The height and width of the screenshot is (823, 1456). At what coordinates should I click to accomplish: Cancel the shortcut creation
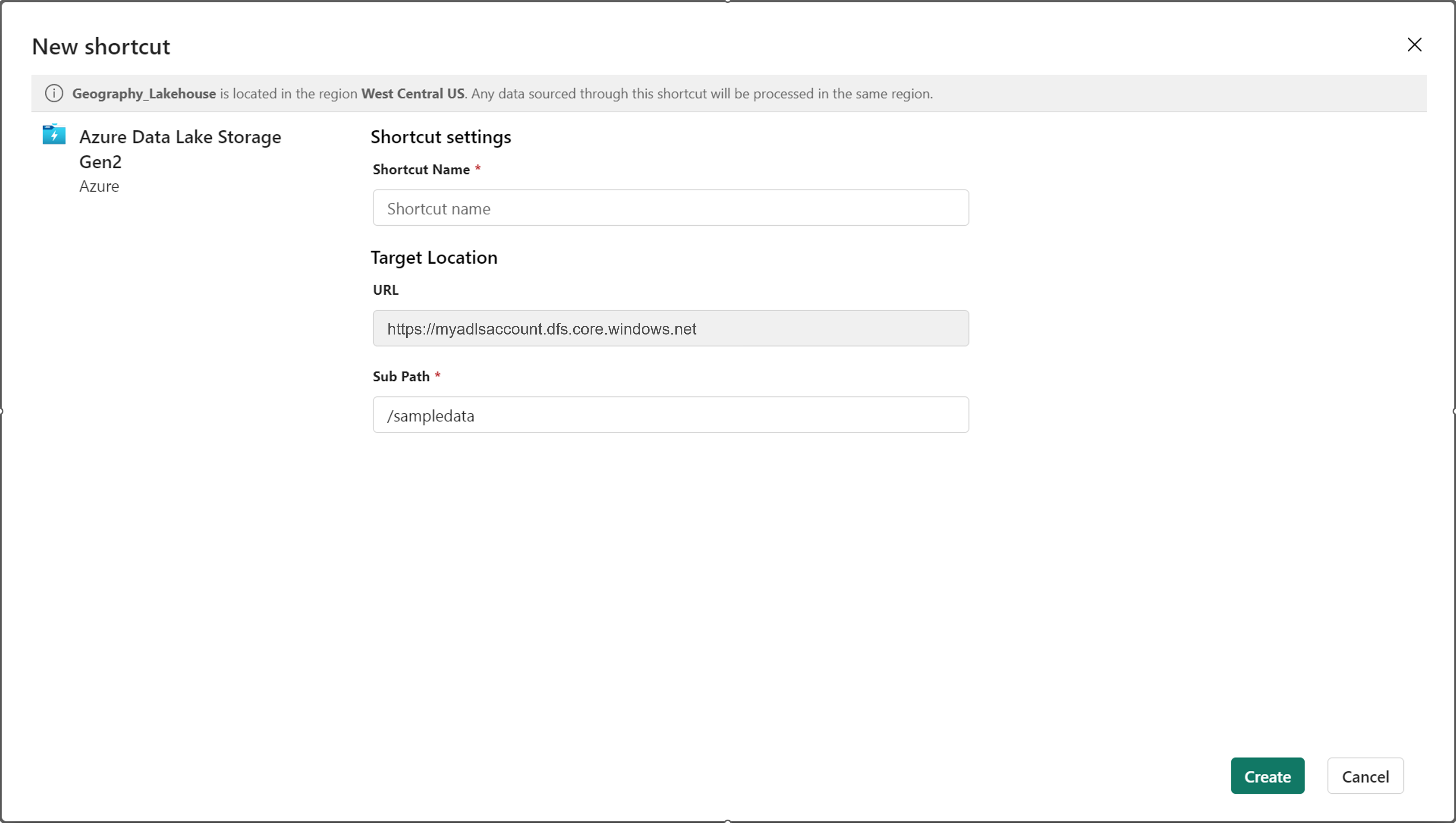(x=1365, y=776)
